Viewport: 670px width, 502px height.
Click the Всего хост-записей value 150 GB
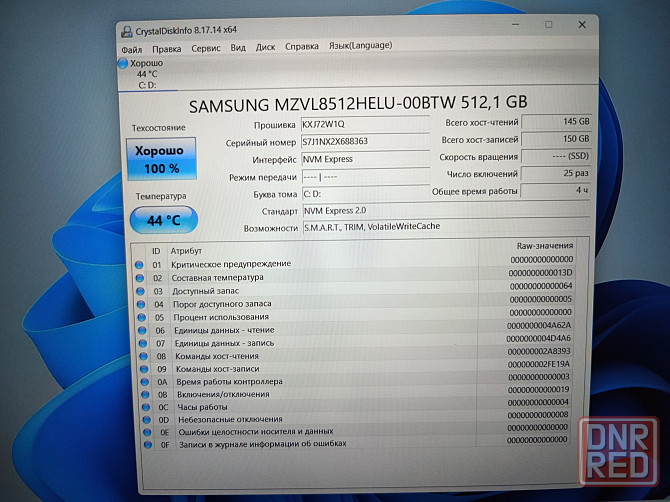tap(556, 139)
